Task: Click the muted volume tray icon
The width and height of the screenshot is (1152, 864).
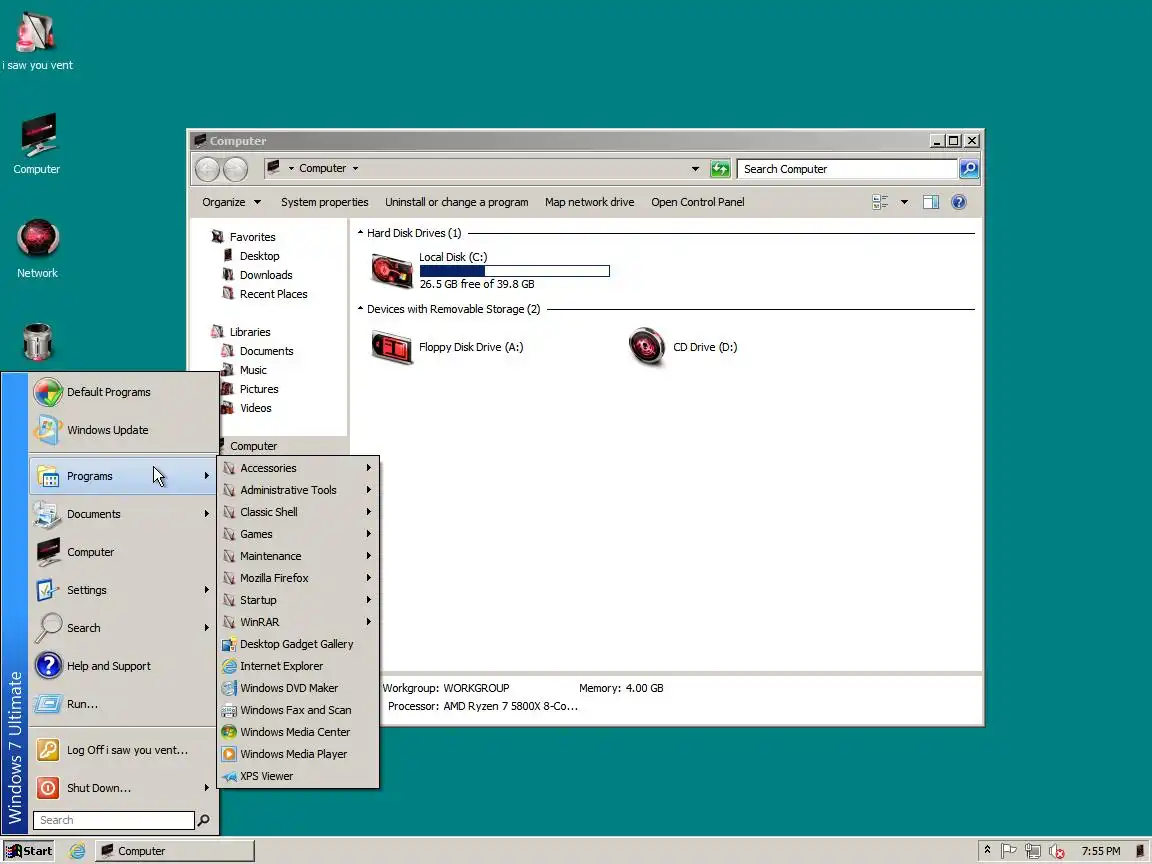Action: 1056,851
